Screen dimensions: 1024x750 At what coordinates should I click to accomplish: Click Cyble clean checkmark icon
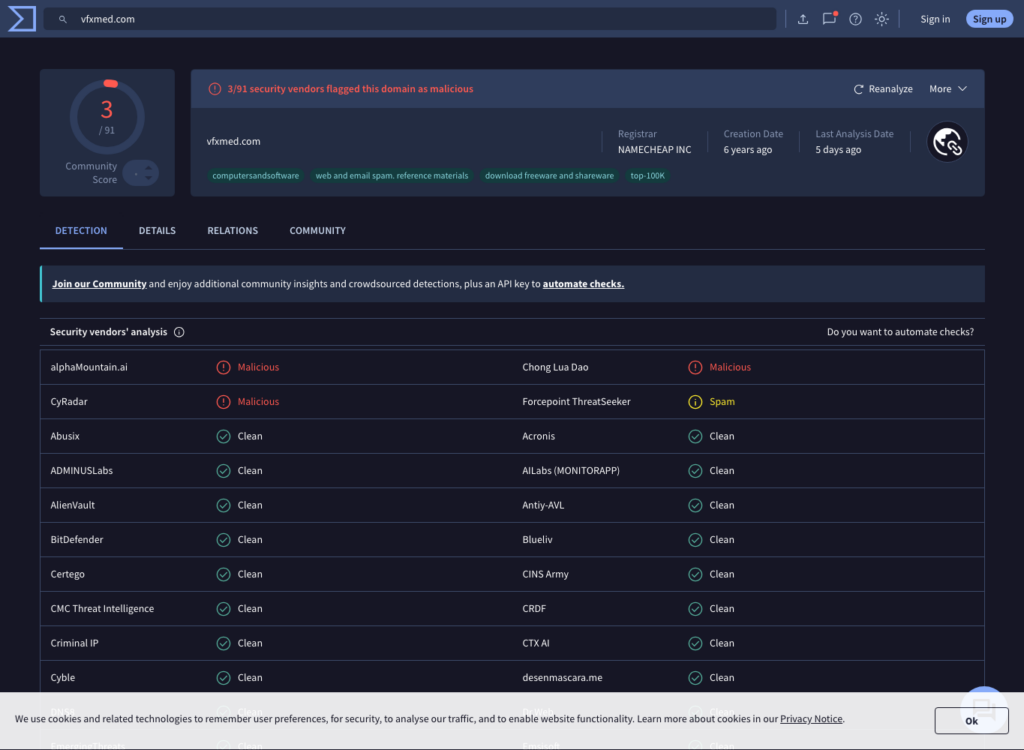[223, 678]
